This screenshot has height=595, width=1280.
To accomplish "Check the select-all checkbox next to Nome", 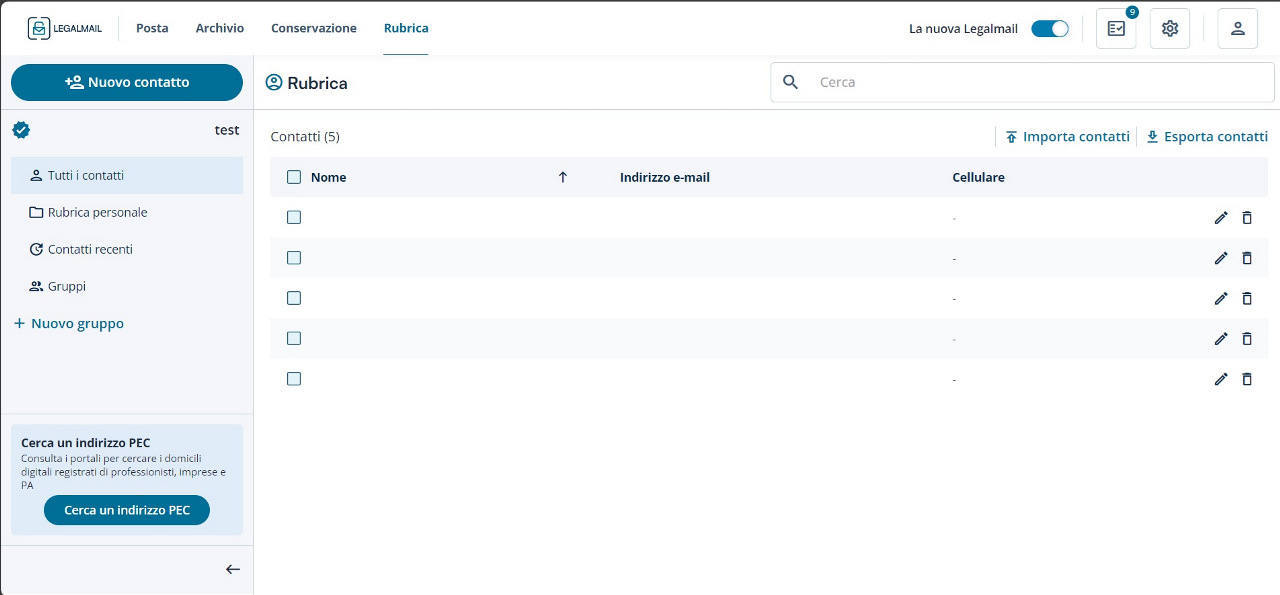I will point(294,177).
